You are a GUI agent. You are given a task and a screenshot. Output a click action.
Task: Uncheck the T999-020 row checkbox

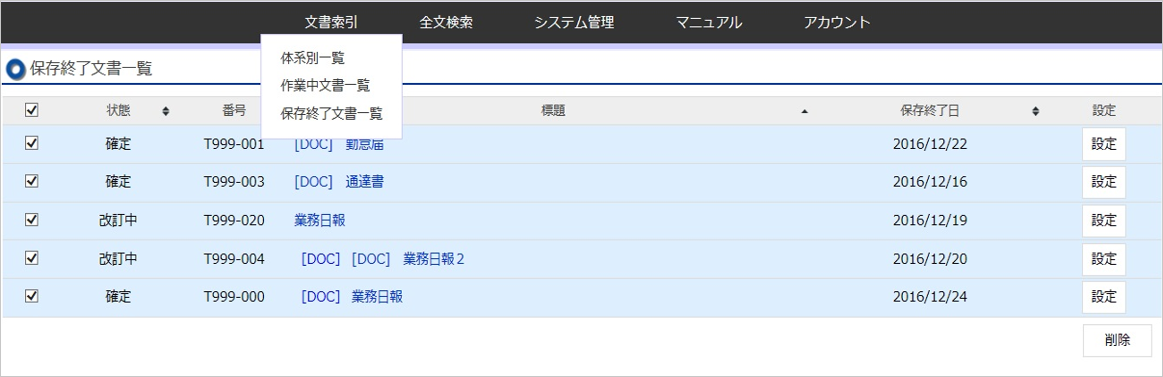pos(32,220)
